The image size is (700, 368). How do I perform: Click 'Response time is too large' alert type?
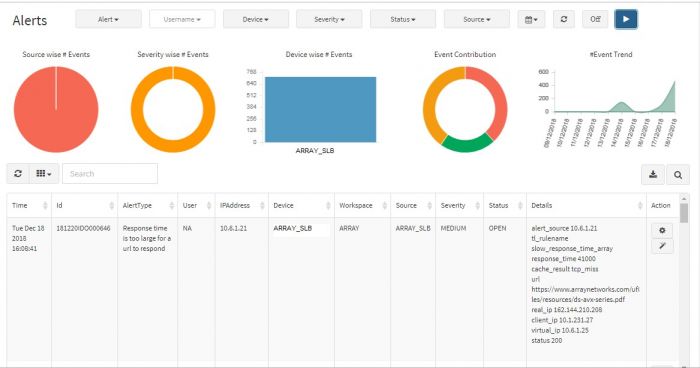[x=147, y=238]
